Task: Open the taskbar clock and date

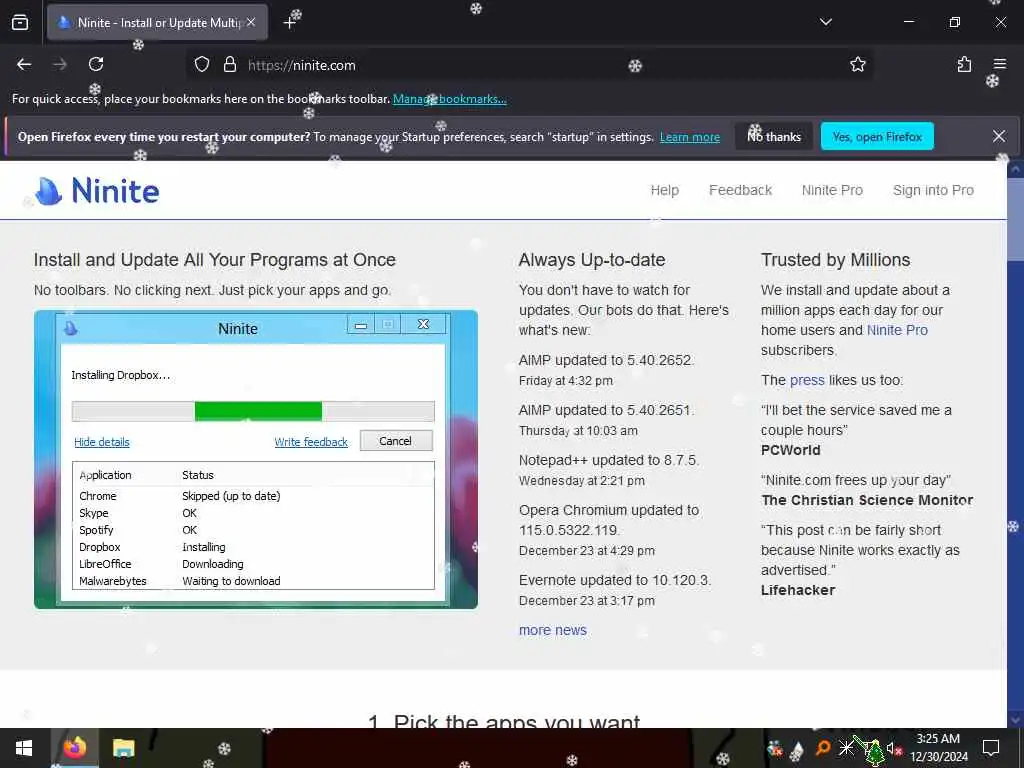Action: [938, 748]
